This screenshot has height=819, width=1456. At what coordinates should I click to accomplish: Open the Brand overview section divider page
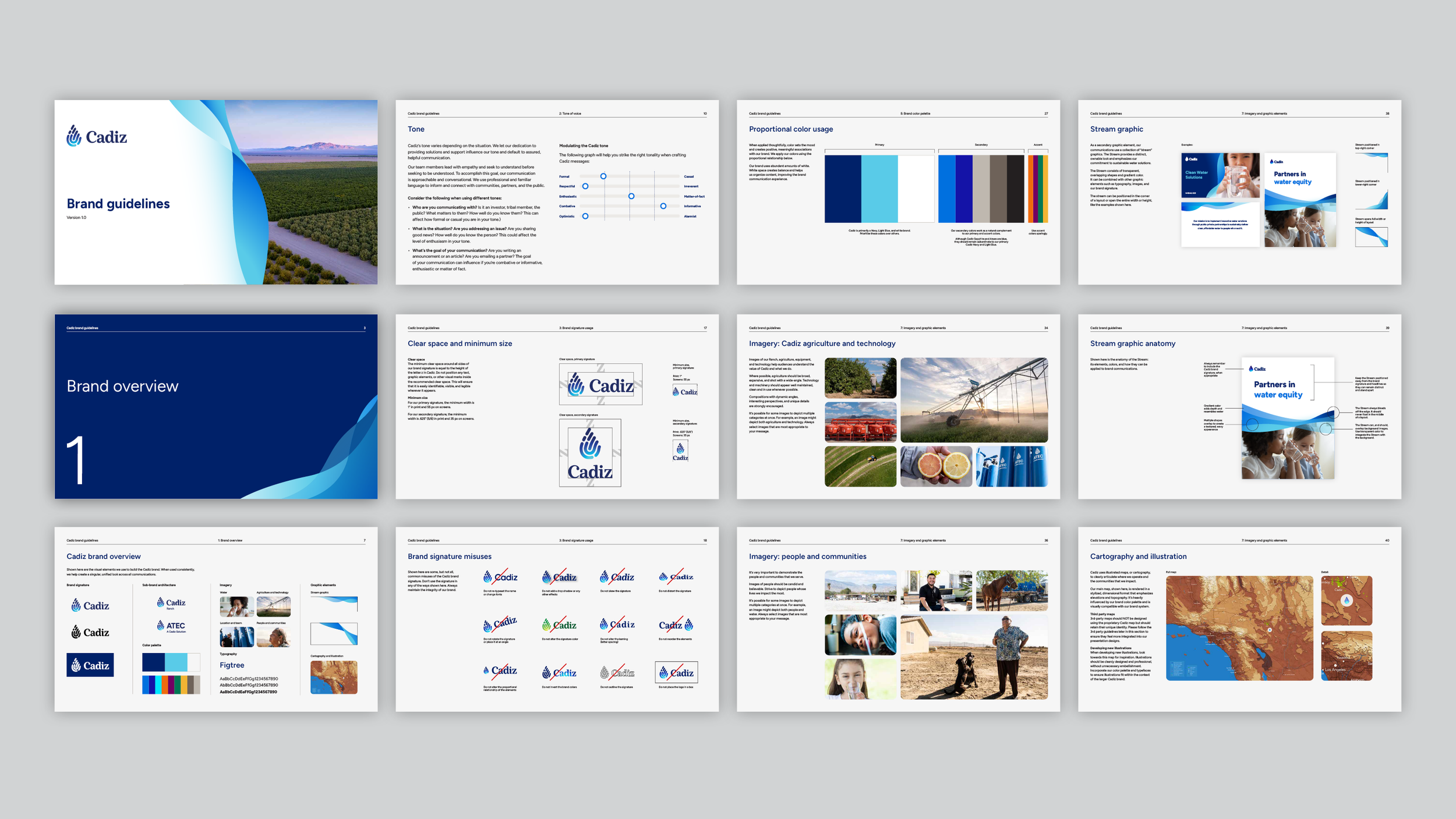point(215,406)
